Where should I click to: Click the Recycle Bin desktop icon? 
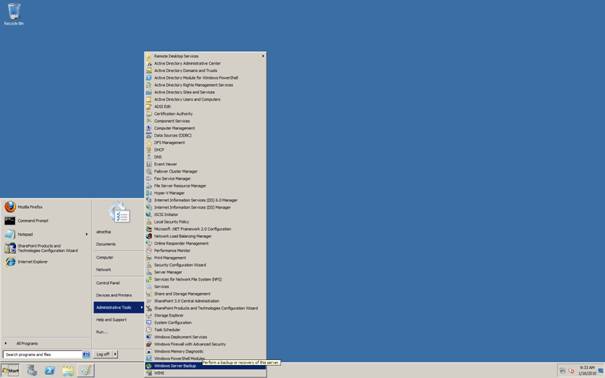(x=14, y=14)
